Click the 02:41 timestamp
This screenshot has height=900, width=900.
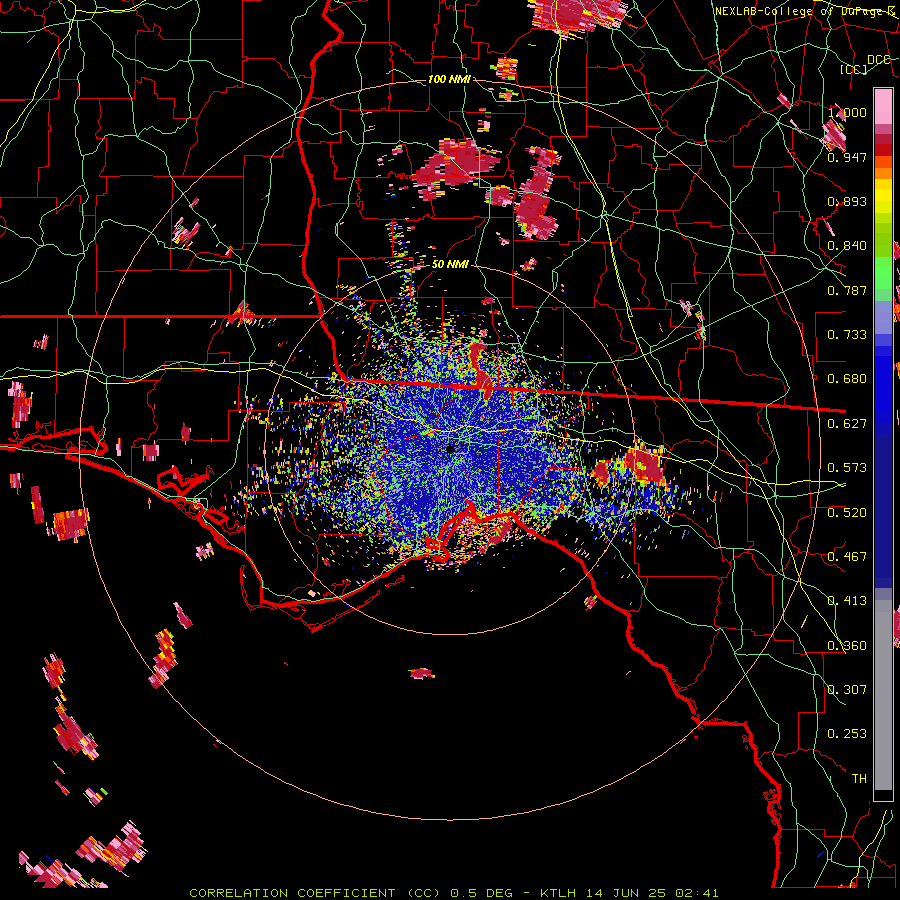click(697, 893)
